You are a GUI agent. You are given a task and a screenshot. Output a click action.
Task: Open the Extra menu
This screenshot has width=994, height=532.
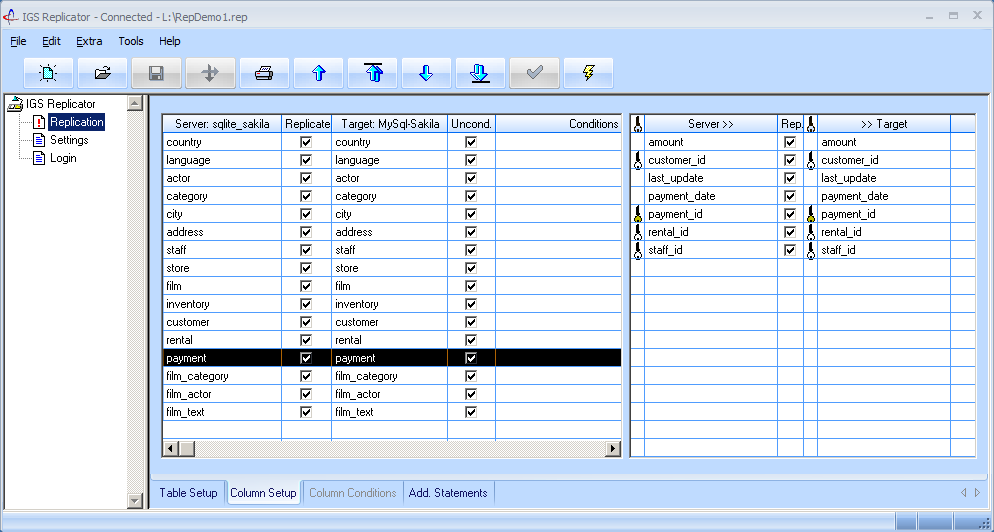(89, 41)
